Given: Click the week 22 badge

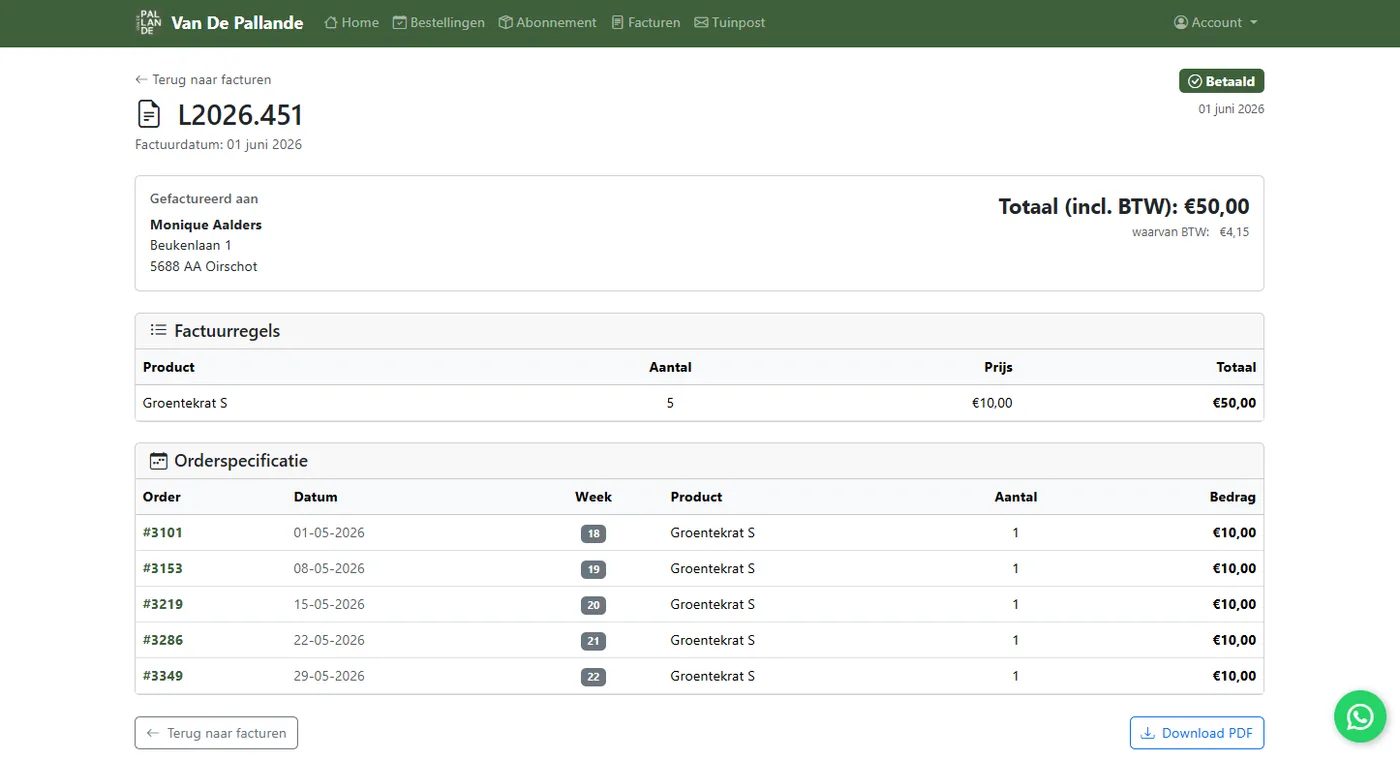Looking at the screenshot, I should tap(593, 677).
